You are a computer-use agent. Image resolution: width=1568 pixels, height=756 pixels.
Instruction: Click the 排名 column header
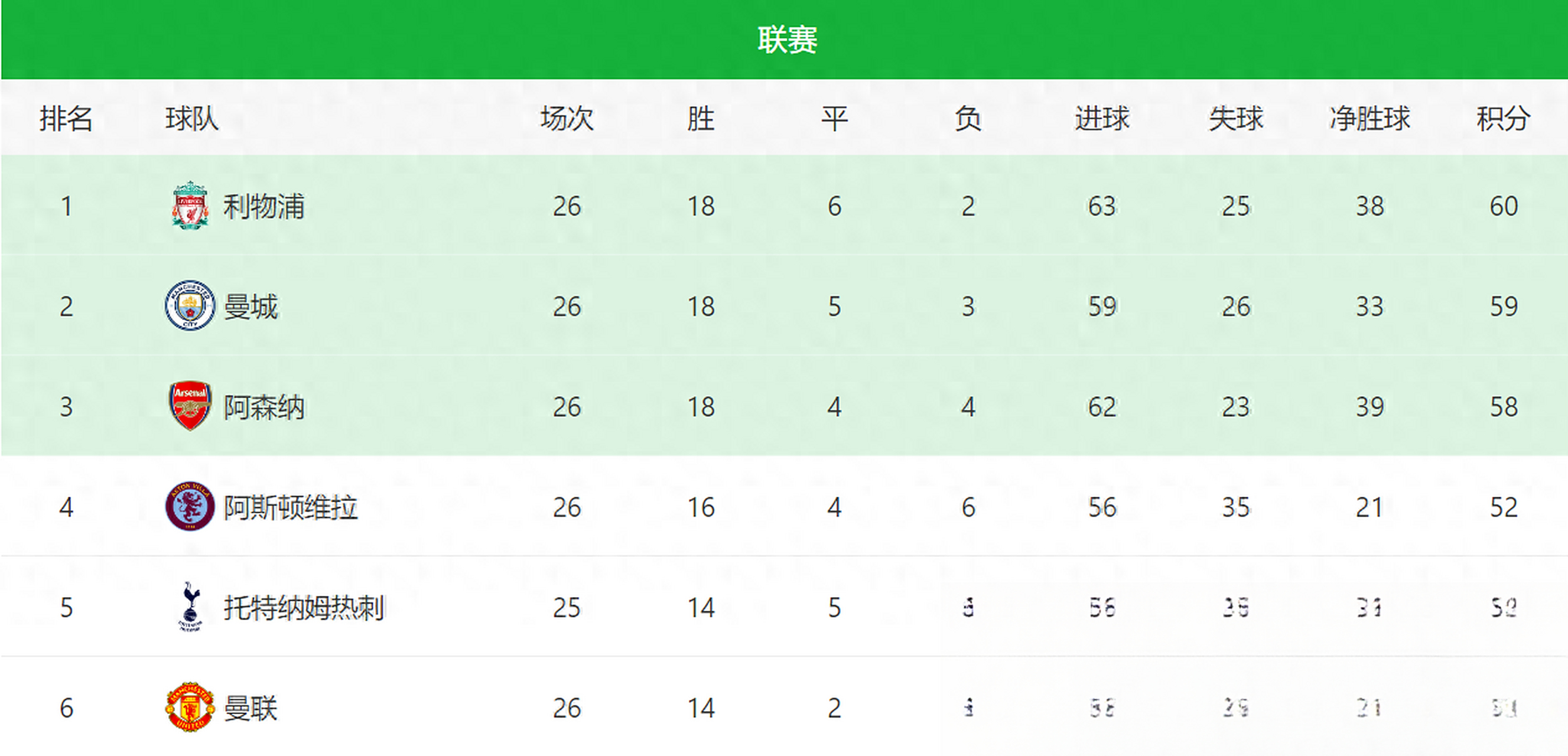(66, 118)
